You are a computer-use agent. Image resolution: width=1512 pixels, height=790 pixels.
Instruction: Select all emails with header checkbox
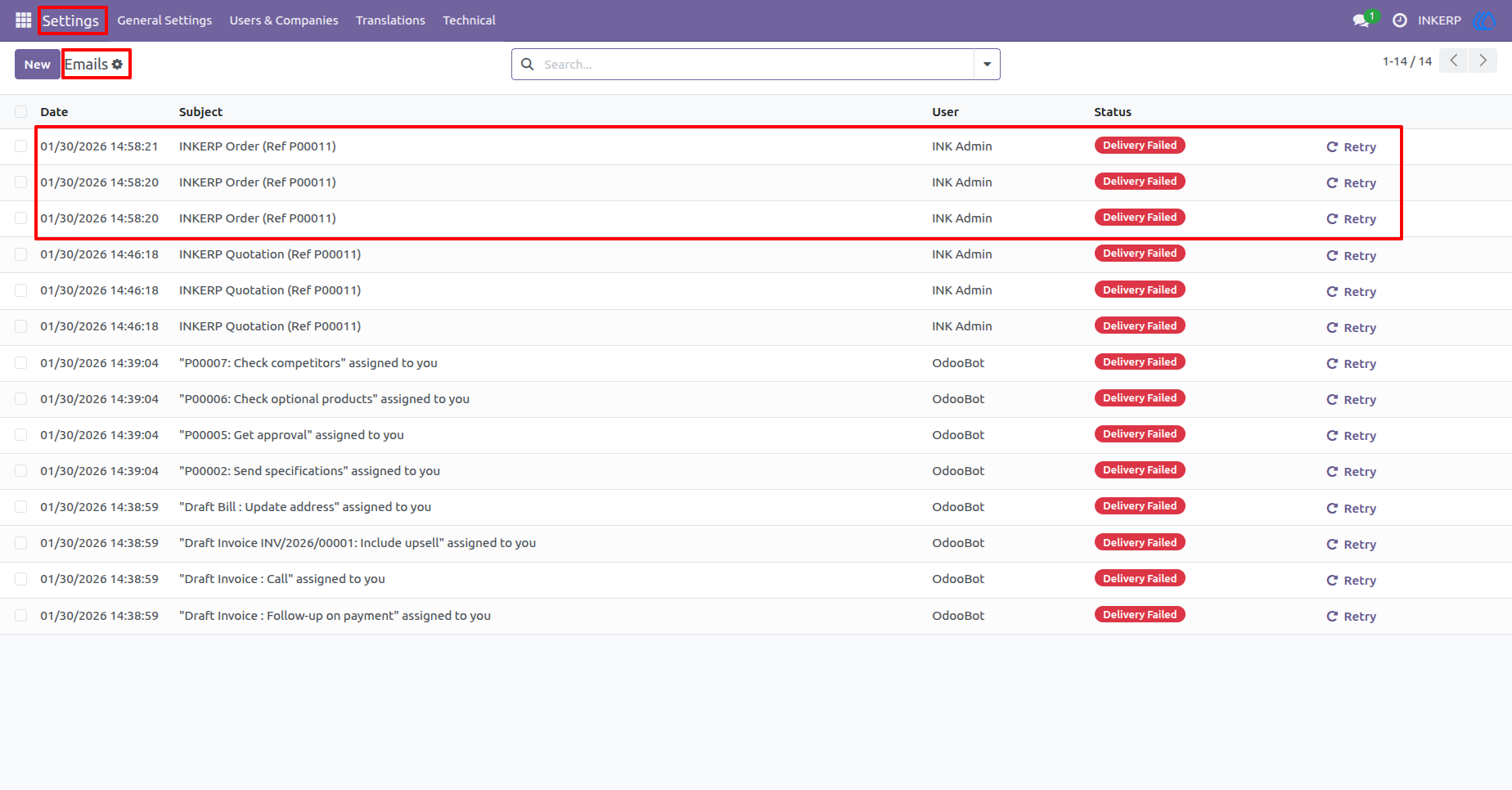click(x=21, y=112)
